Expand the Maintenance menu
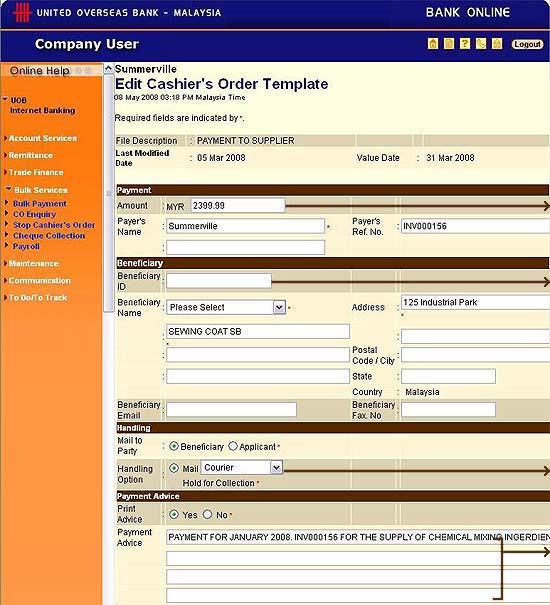 (x=32, y=264)
